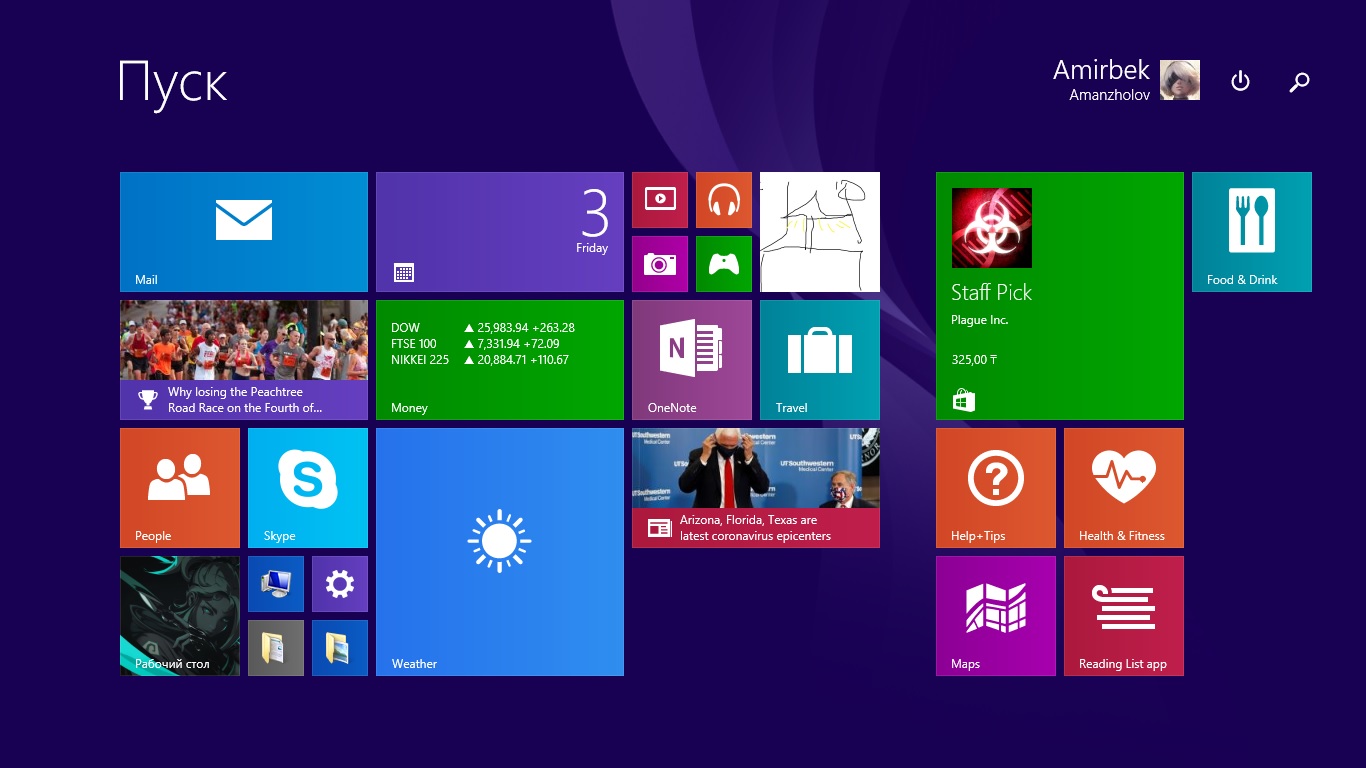Screen dimensions: 1366x768
Task: Open the Reading List app tile
Action: point(1124,616)
